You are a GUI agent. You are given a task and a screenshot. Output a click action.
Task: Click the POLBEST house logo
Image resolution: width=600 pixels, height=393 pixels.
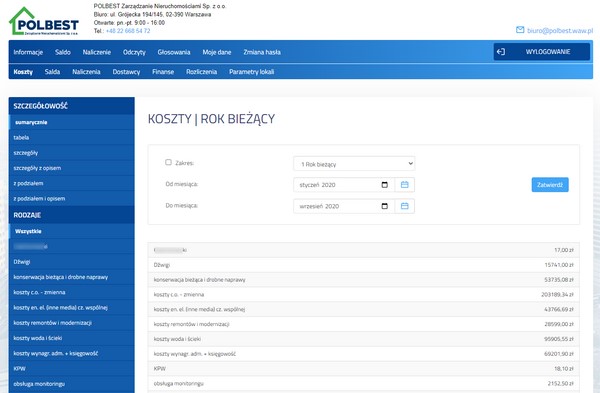tap(44, 21)
